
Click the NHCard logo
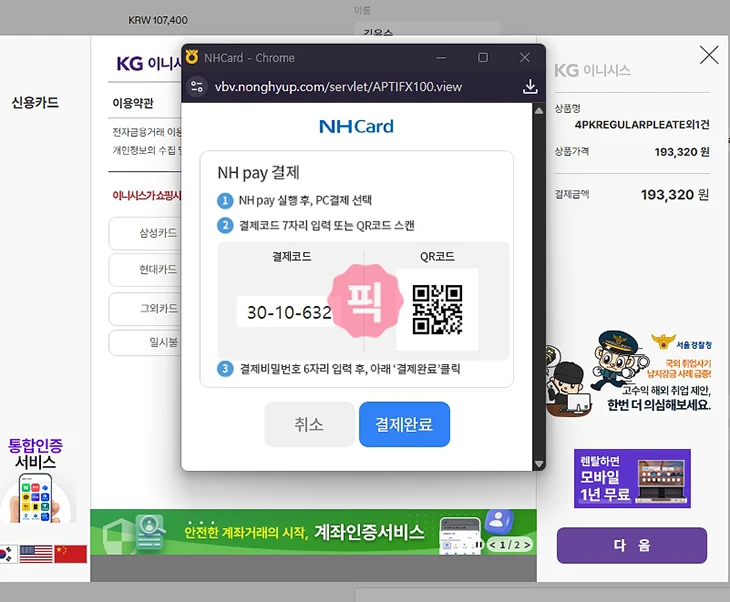356,126
